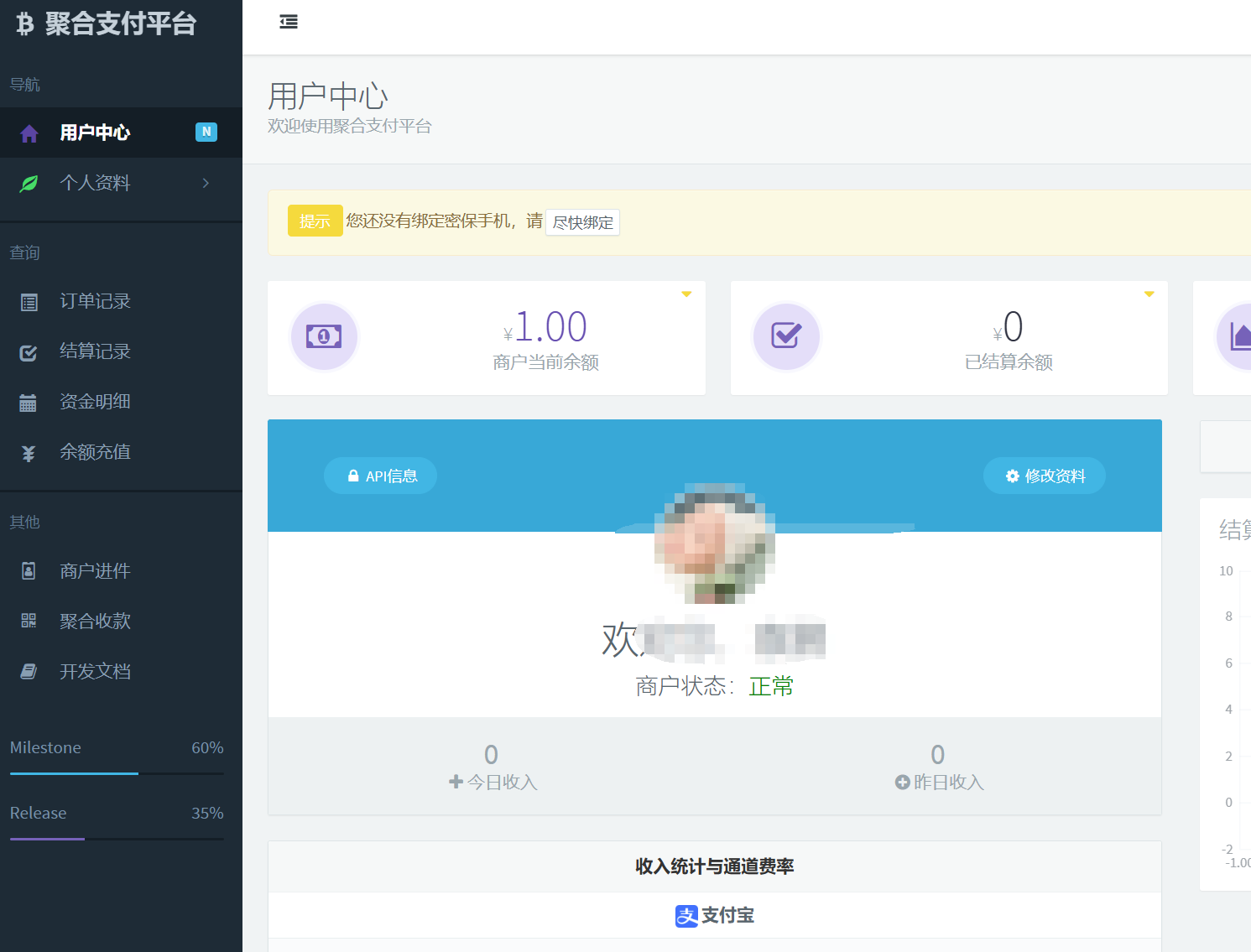Click the 聚合收款 grid icon

[x=29, y=621]
